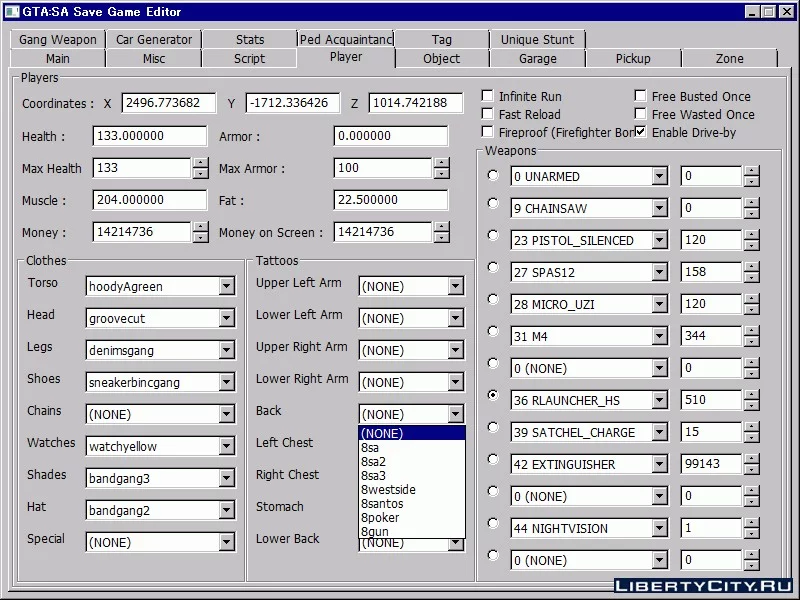Choose 8westside from the tattoo list
The height and width of the screenshot is (600, 800).
(412, 490)
